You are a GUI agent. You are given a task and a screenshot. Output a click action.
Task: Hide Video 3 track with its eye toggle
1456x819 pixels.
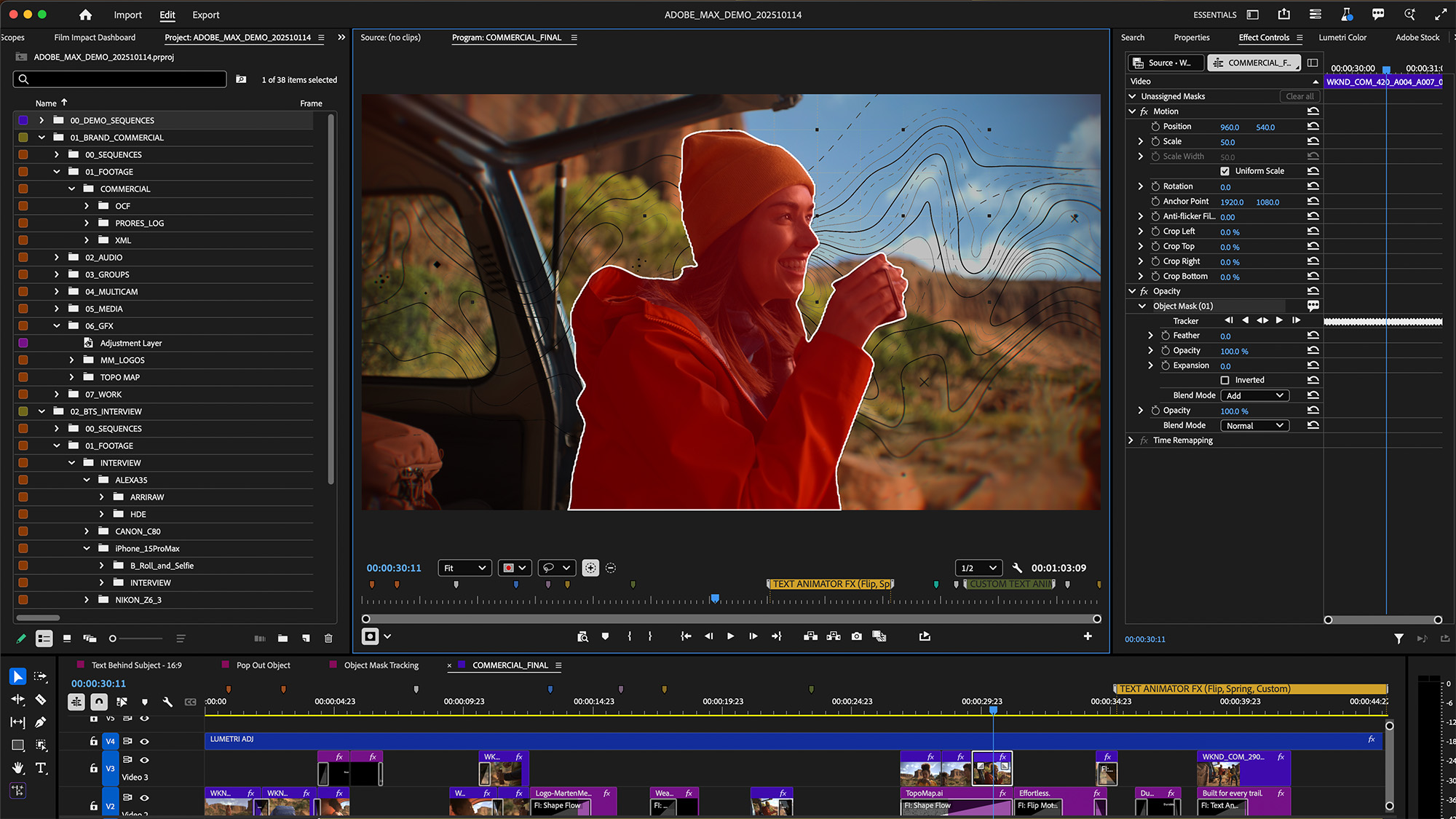click(145, 761)
